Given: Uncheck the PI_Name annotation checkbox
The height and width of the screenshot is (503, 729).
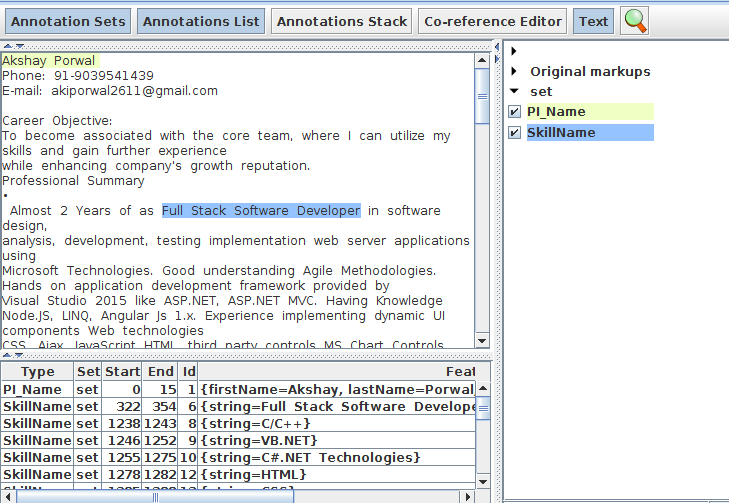Looking at the screenshot, I should coord(514,112).
